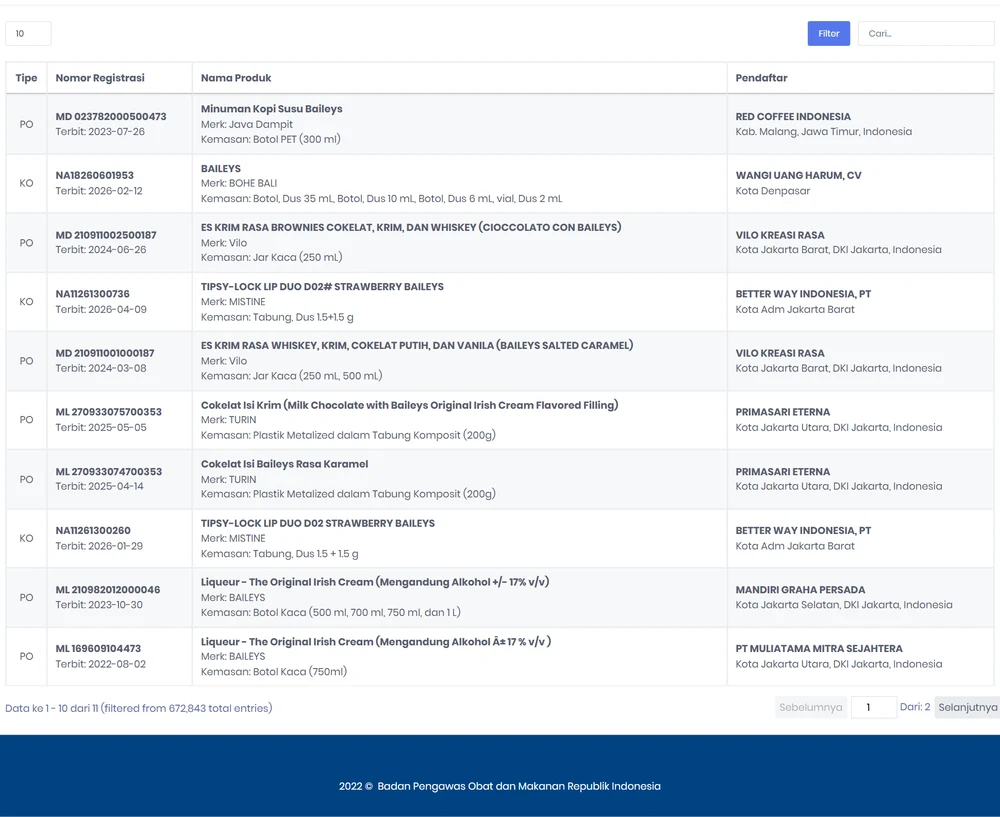The width and height of the screenshot is (1000, 817).
Task: Select registration number ML 270933074700353
Action: pyautogui.click(x=108, y=472)
